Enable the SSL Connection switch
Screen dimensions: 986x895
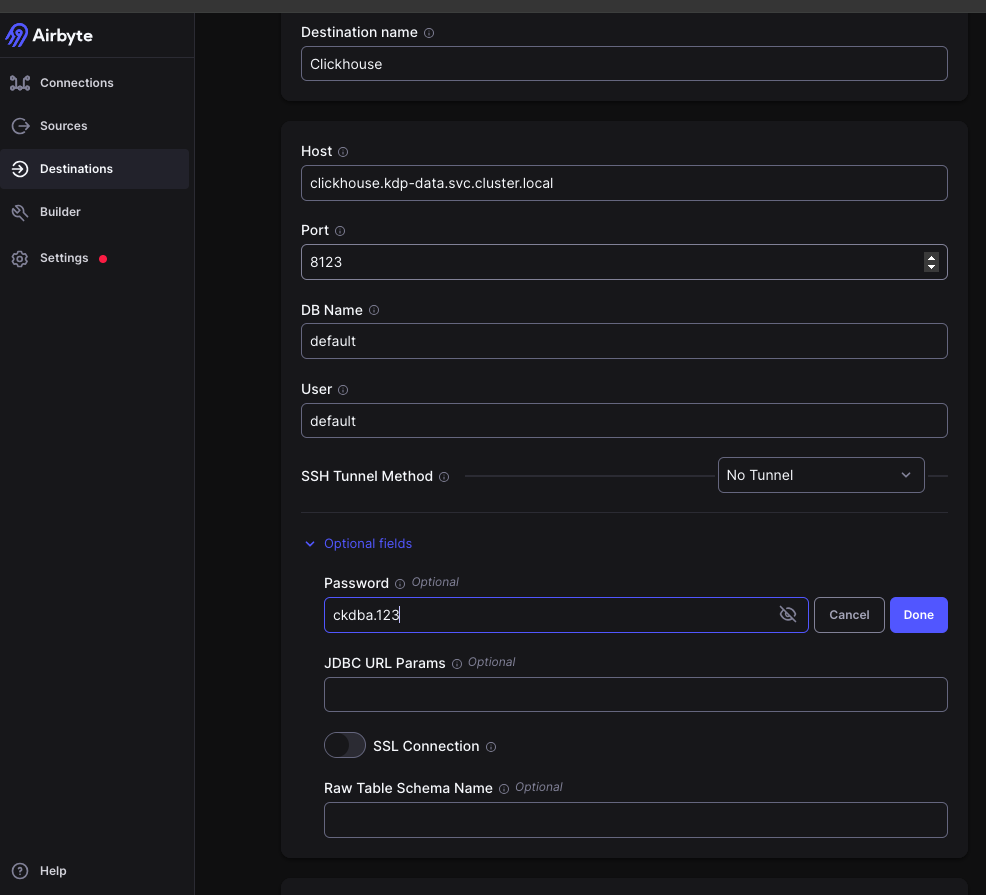[345, 745]
